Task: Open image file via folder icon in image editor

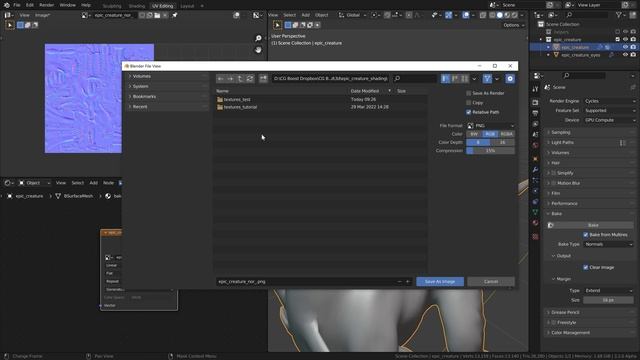Action: [x=157, y=15]
